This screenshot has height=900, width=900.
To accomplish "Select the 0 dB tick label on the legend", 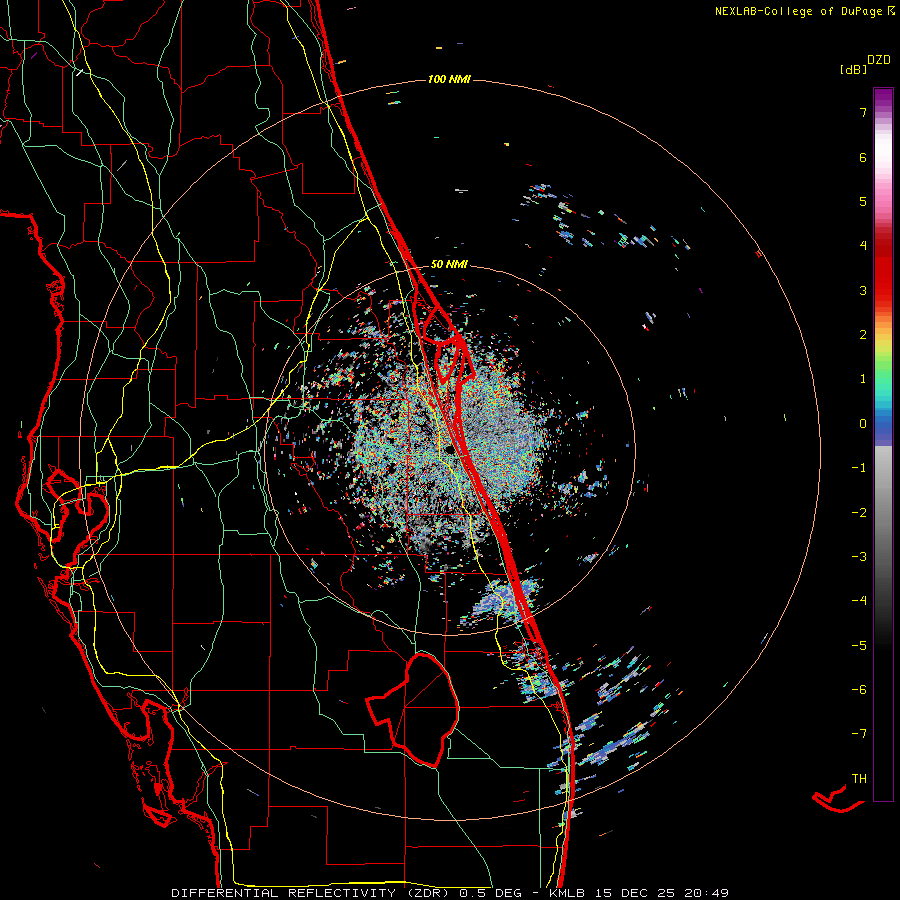I will point(863,424).
